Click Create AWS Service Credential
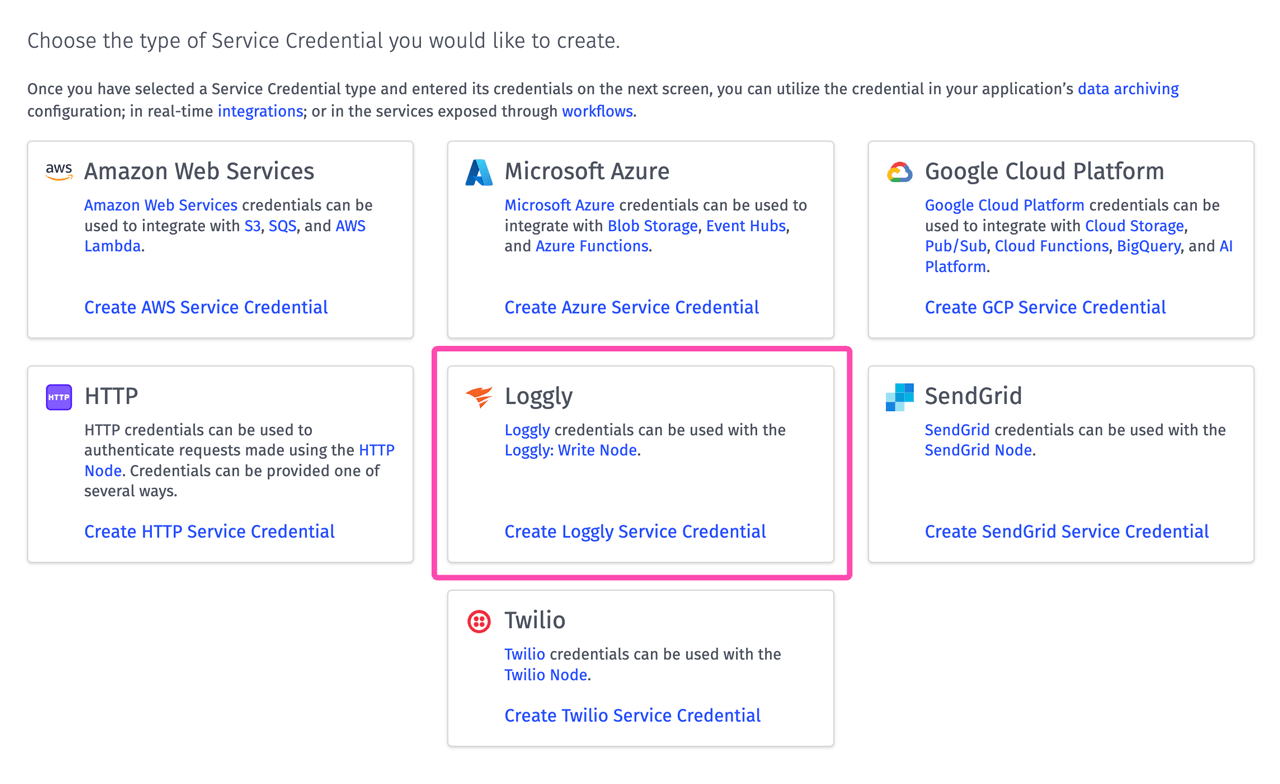Screen dimensions: 1280x784 205,307
